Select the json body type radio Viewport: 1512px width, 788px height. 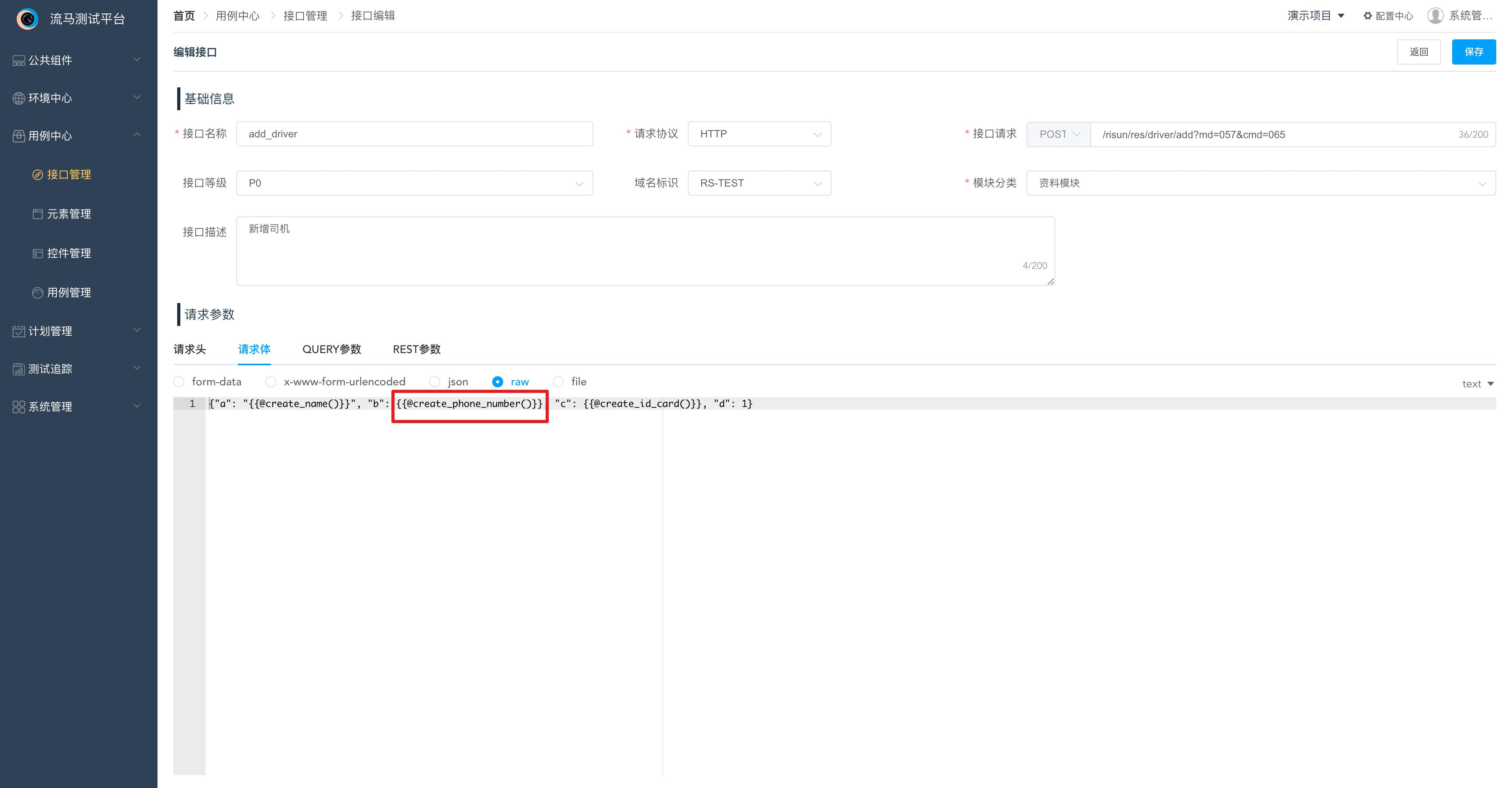coord(435,382)
